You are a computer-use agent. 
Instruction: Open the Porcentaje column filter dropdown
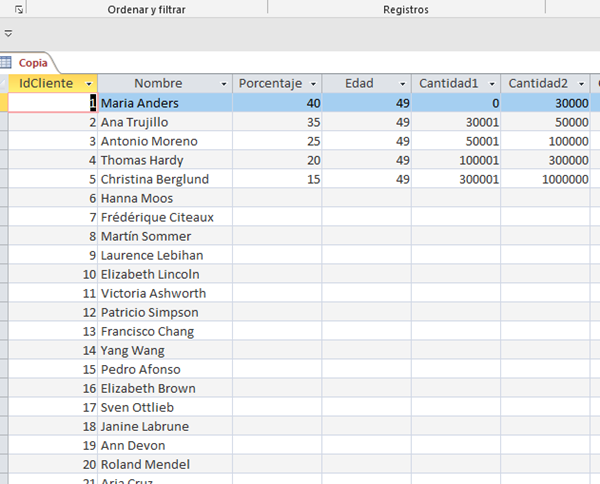click(313, 84)
